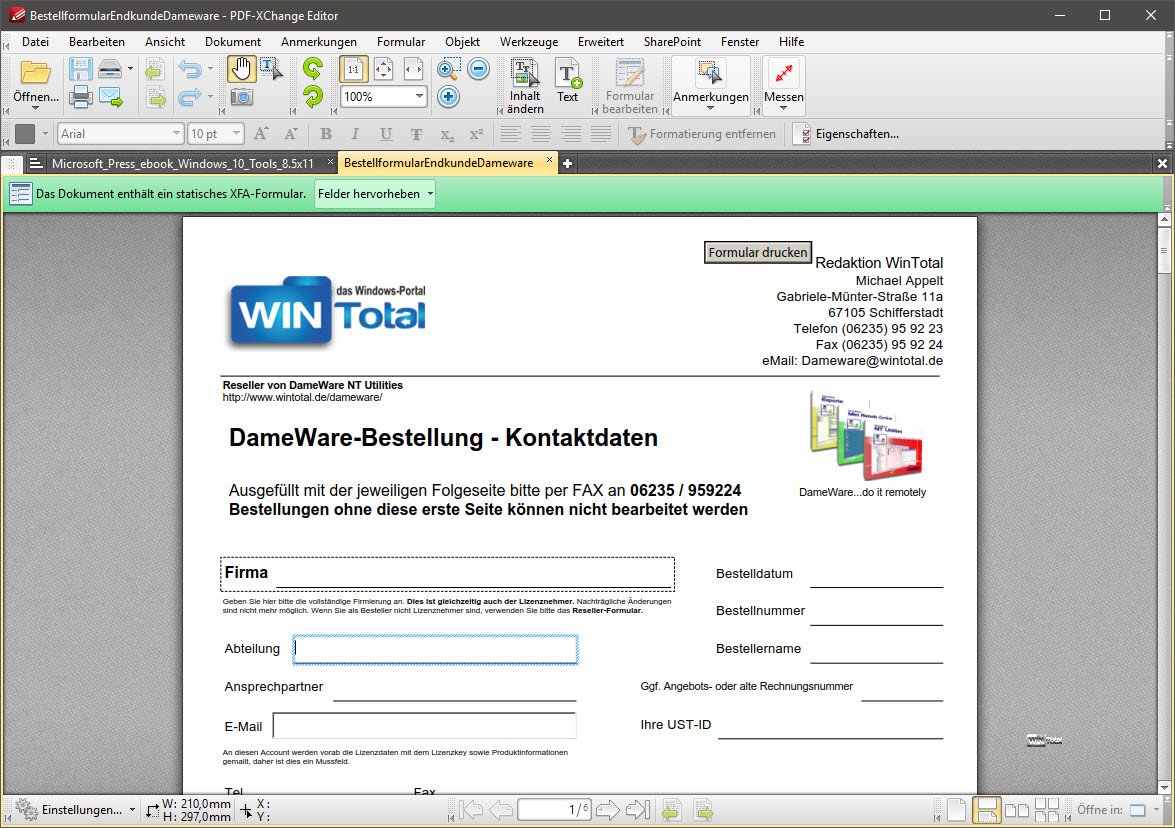Click the gray fill color swatch
This screenshot has height=828, width=1175.
tap(25, 134)
